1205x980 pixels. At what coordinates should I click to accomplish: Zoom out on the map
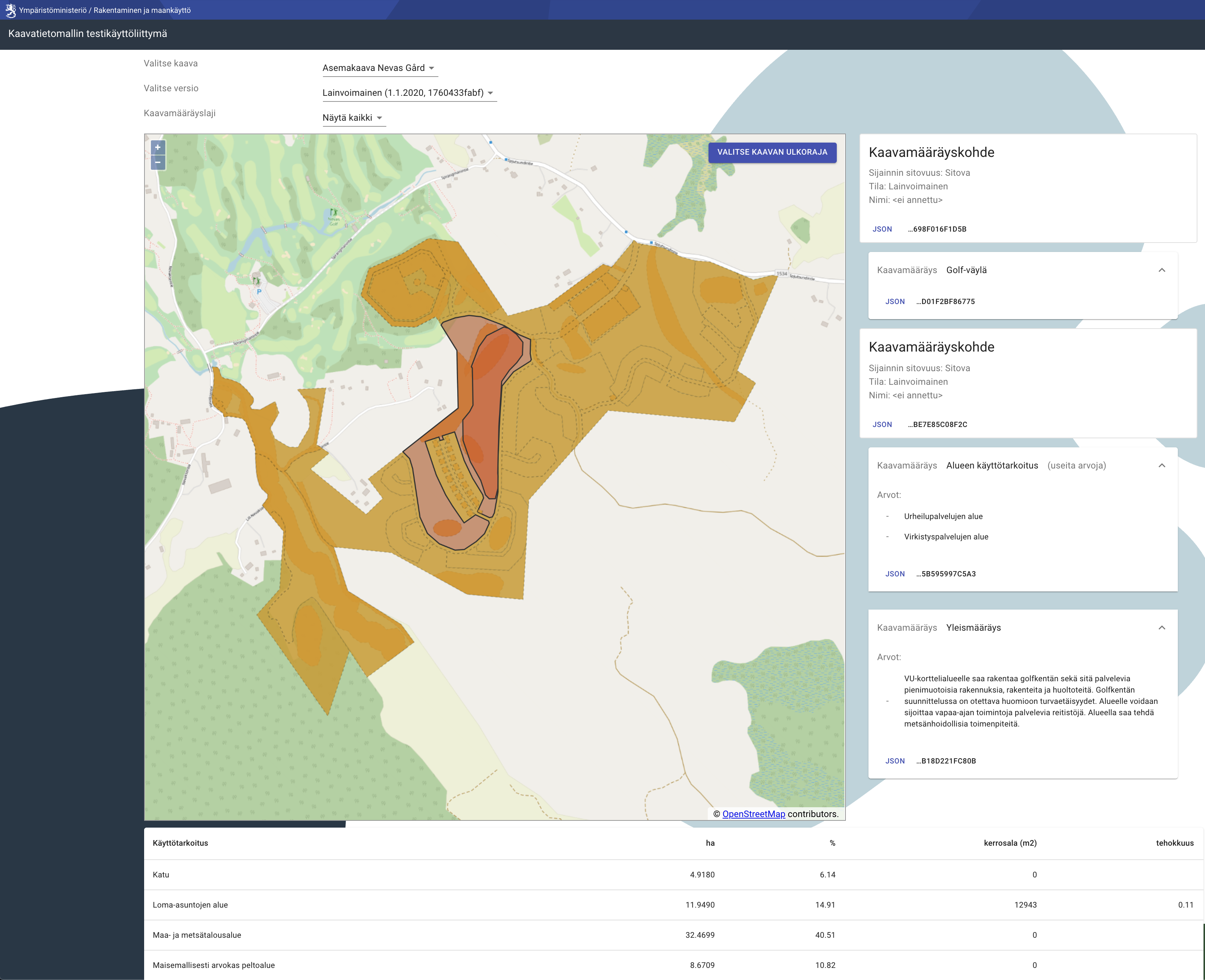[158, 163]
